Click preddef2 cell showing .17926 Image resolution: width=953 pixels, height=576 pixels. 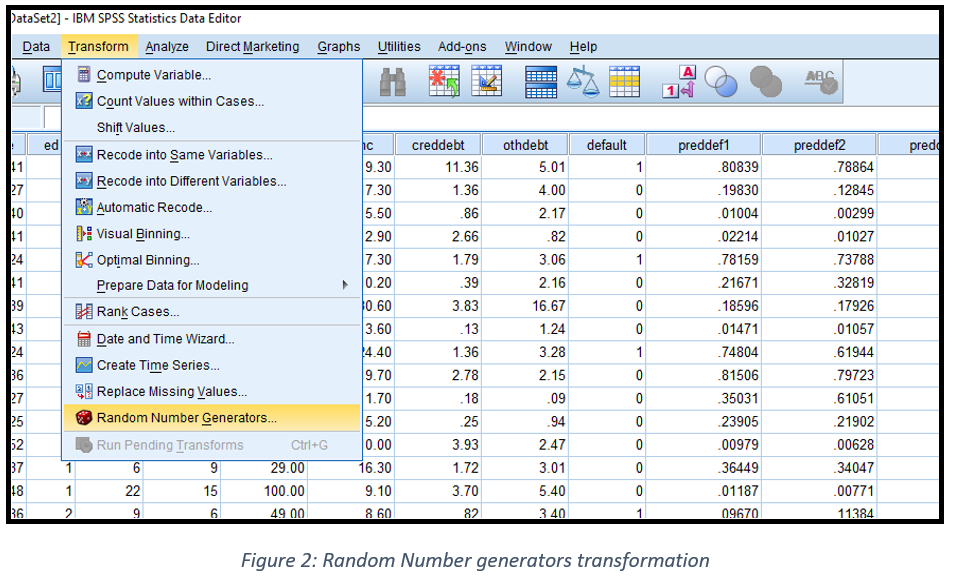tap(819, 306)
